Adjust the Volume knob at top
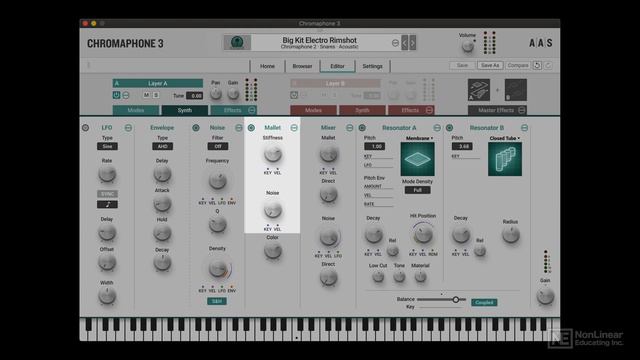The image size is (640, 360). tap(467, 46)
